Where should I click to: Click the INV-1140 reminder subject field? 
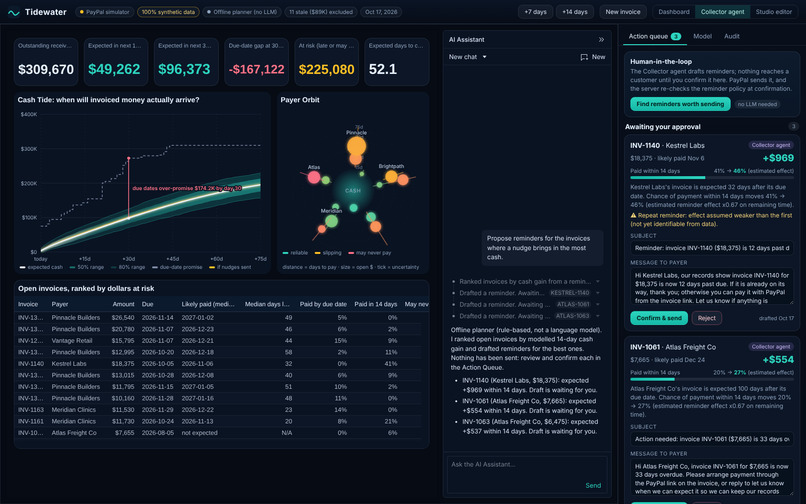[x=711, y=248]
